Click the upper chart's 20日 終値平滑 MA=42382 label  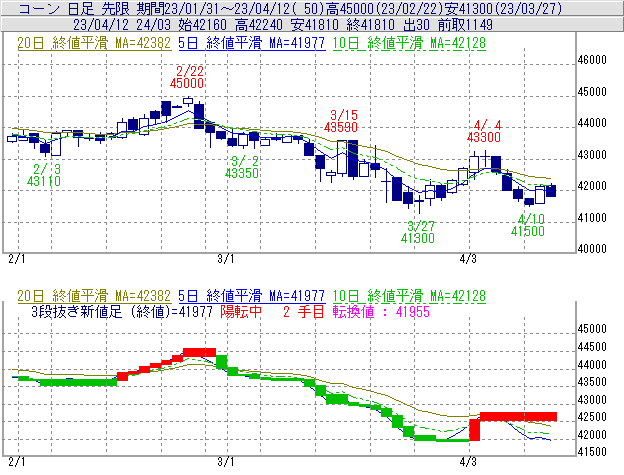pos(94,43)
